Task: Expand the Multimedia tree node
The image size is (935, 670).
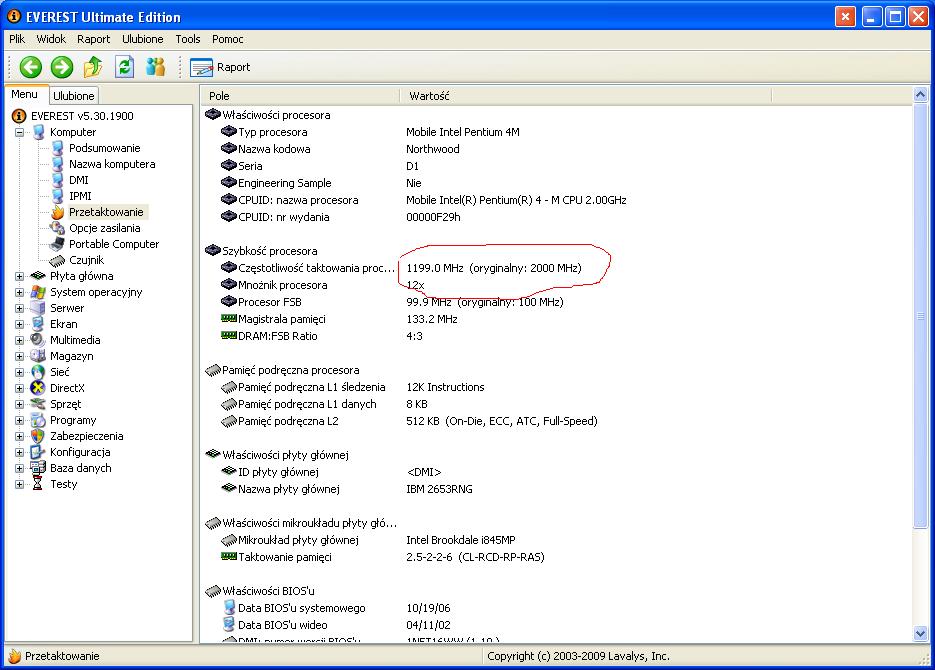Action: click(x=19, y=340)
